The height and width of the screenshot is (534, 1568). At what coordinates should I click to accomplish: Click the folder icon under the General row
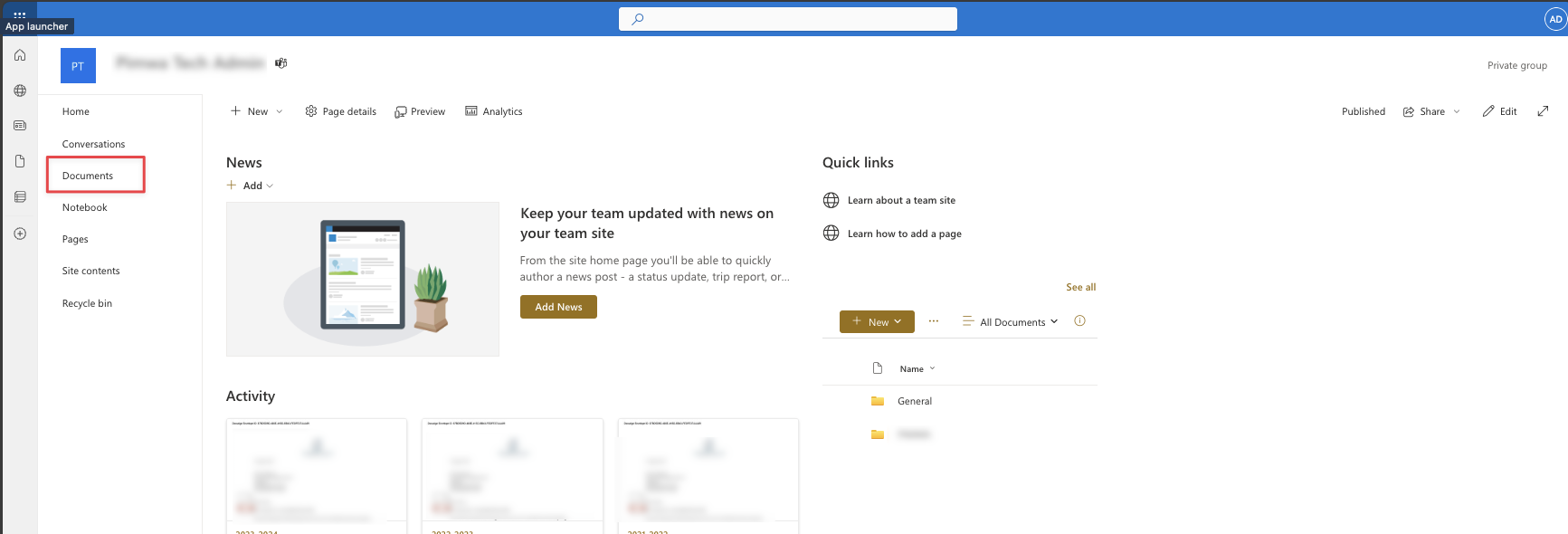pos(878,434)
